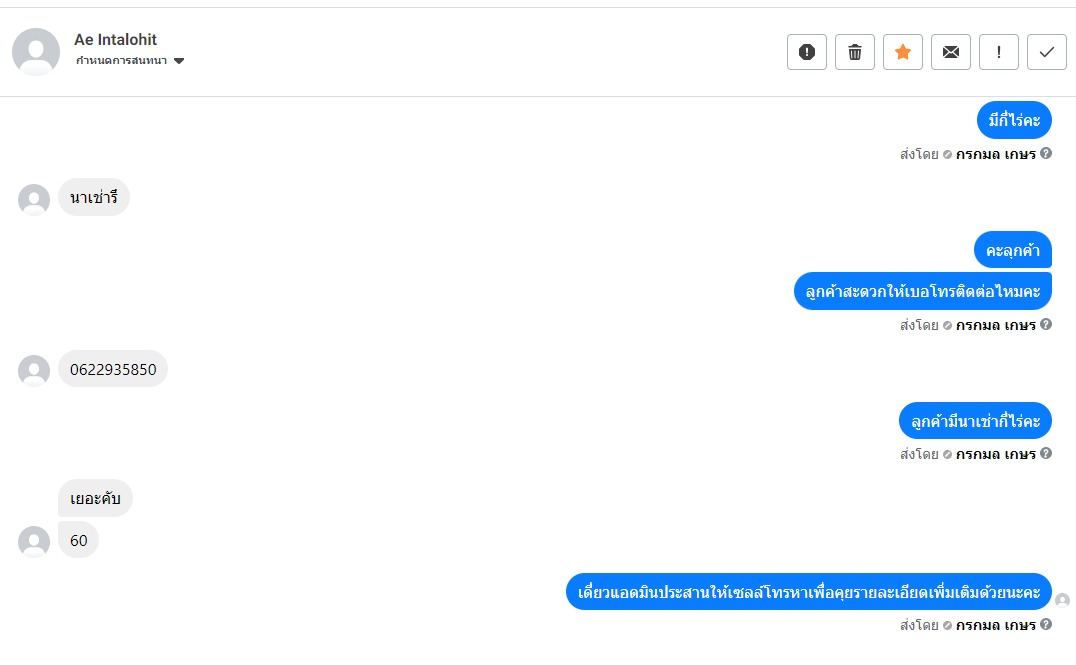Click sender avatar beside นาเช่ารึ message

click(x=34, y=199)
